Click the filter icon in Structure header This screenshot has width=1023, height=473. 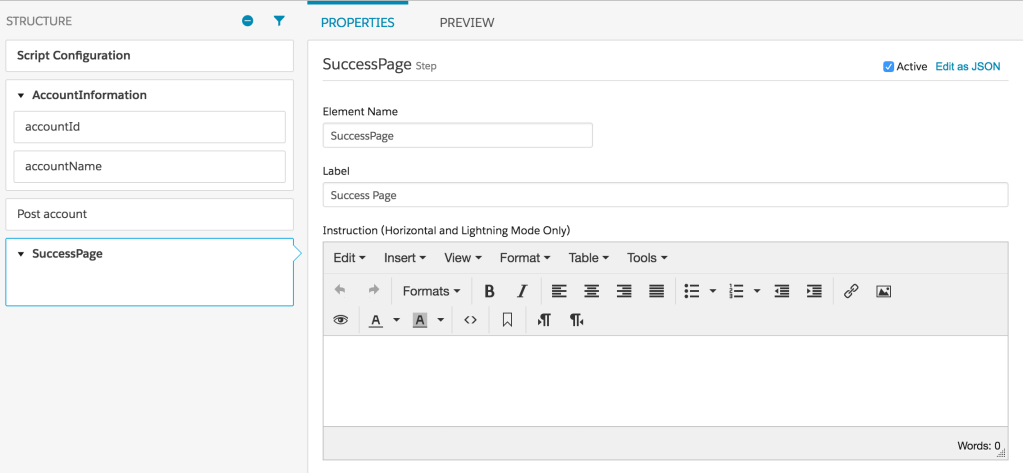click(x=279, y=21)
